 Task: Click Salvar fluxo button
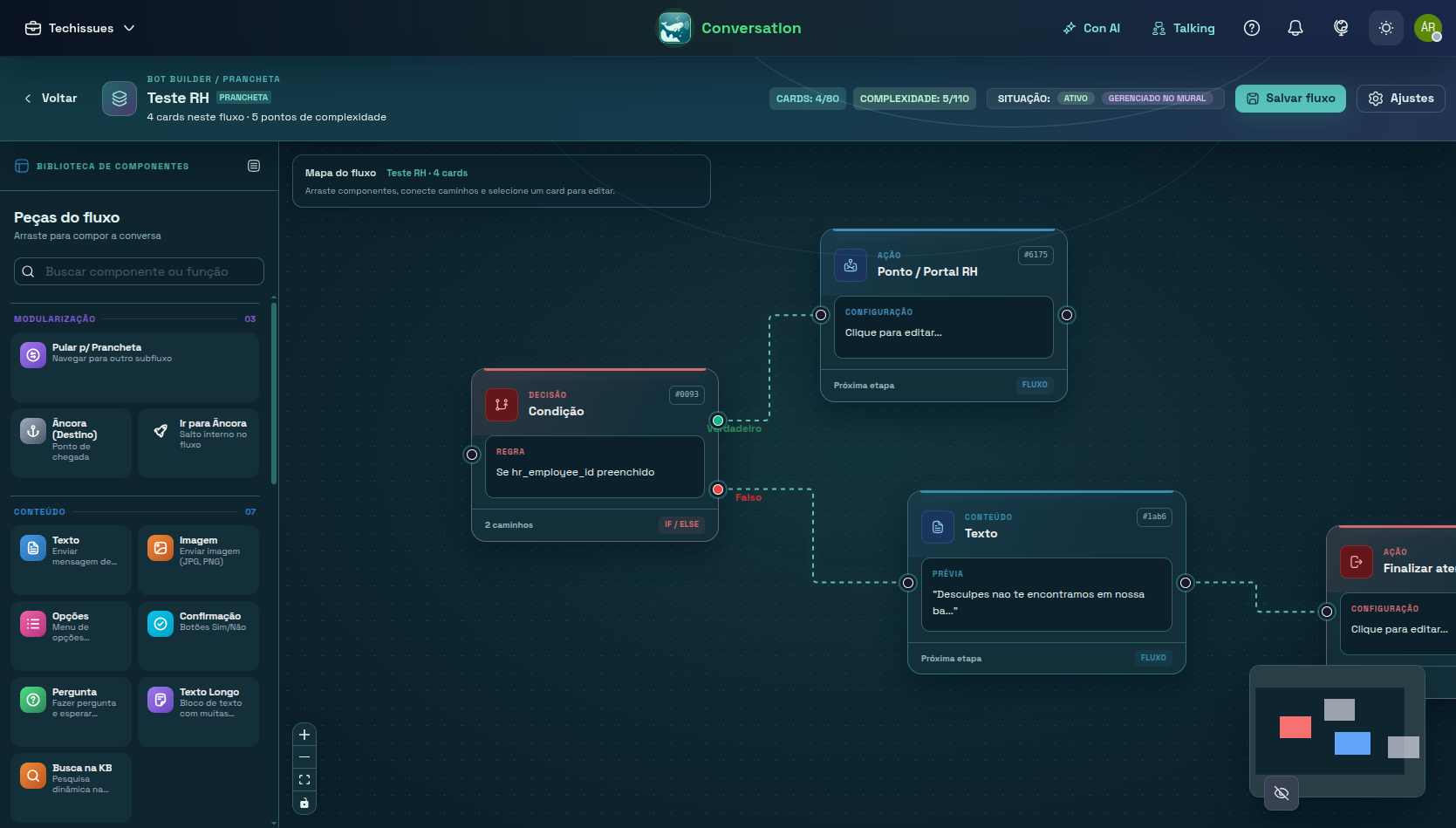coord(1290,99)
